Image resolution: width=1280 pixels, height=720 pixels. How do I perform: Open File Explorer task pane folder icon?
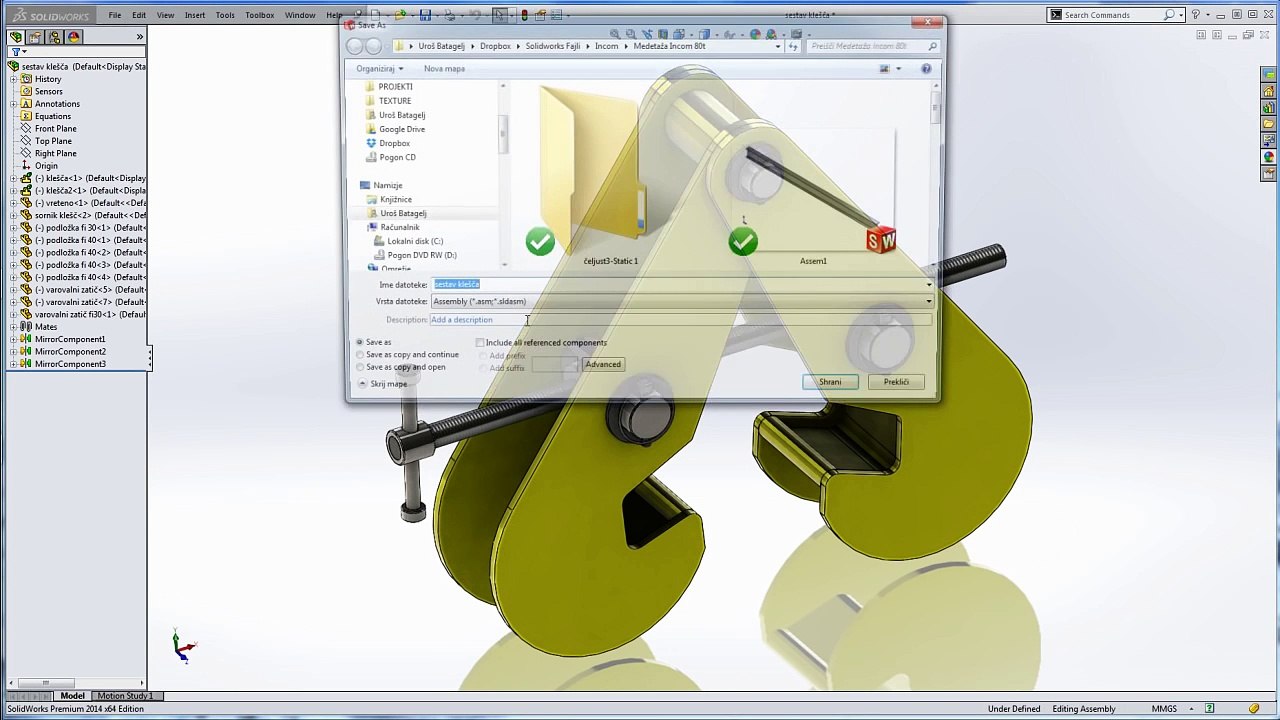tap(1269, 124)
